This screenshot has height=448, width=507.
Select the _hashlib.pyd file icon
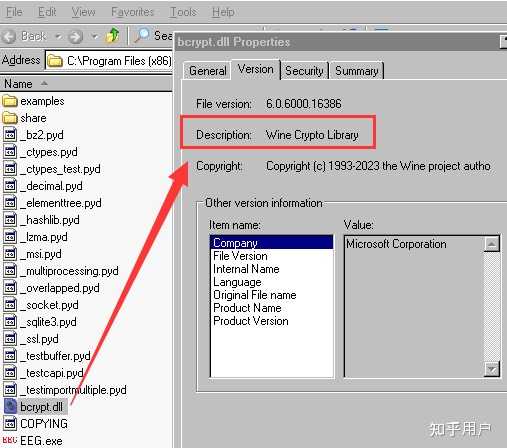pos(10,220)
